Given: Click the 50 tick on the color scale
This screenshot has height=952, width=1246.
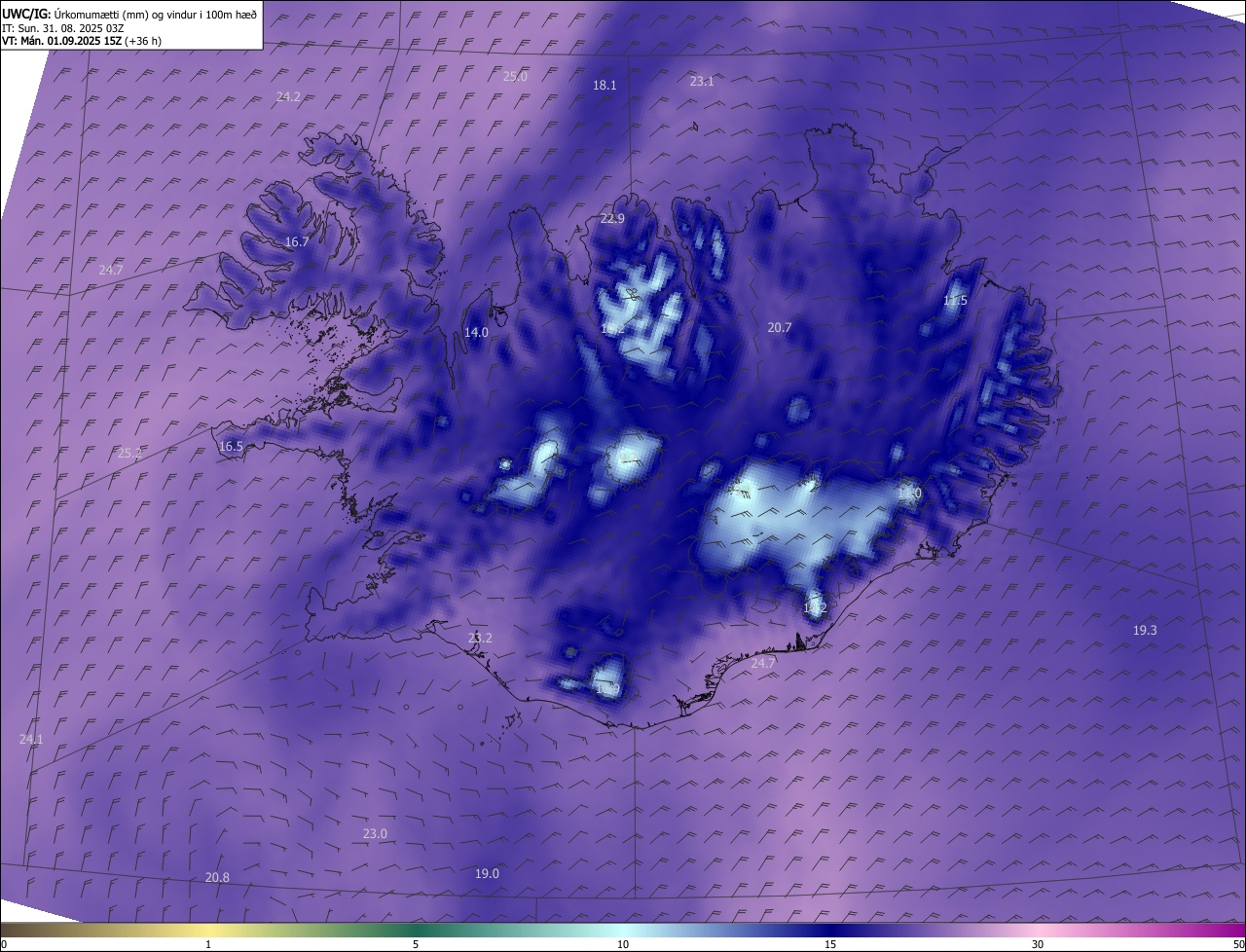Looking at the screenshot, I should [x=1238, y=944].
